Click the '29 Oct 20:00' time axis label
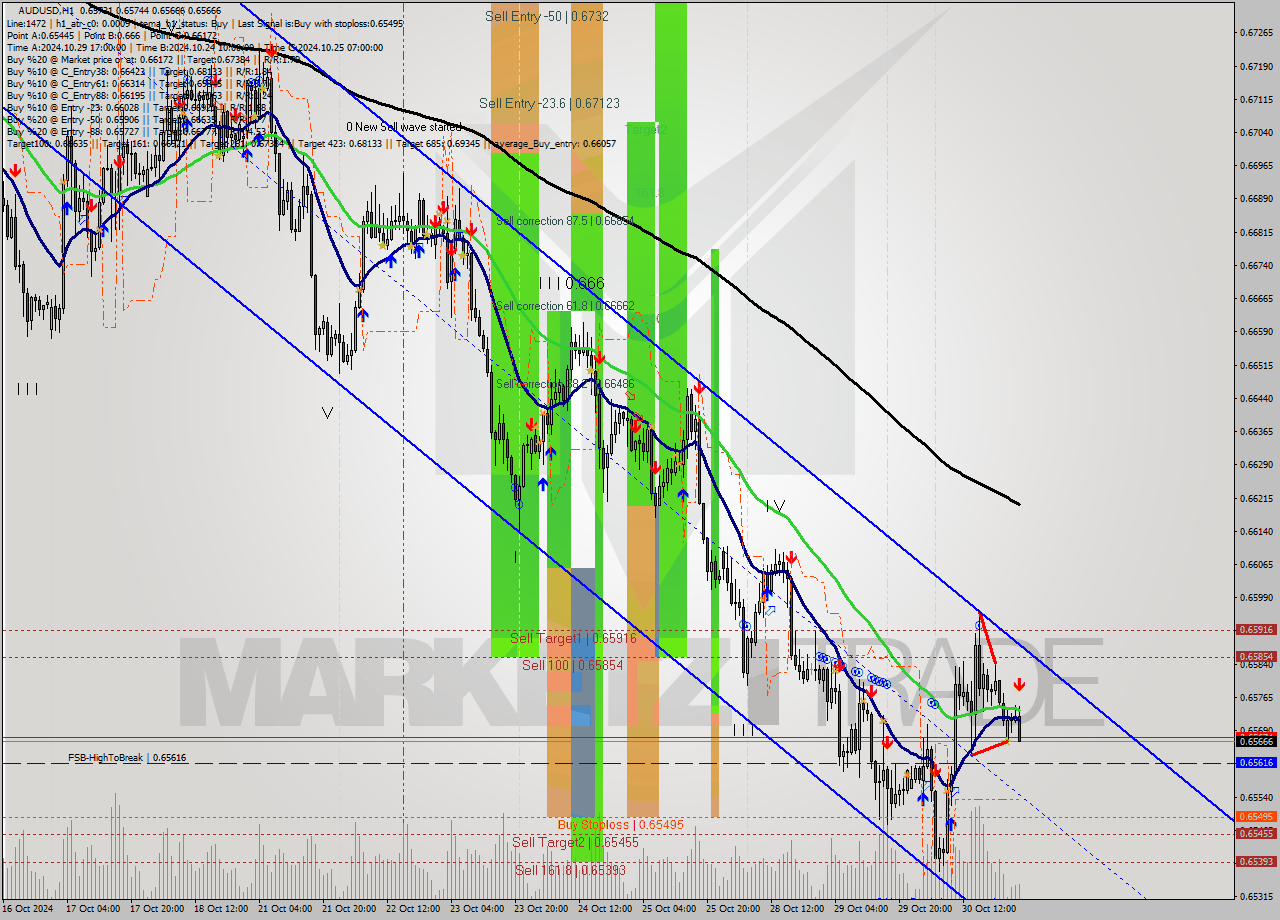This screenshot has height=920, width=1280. [x=925, y=909]
